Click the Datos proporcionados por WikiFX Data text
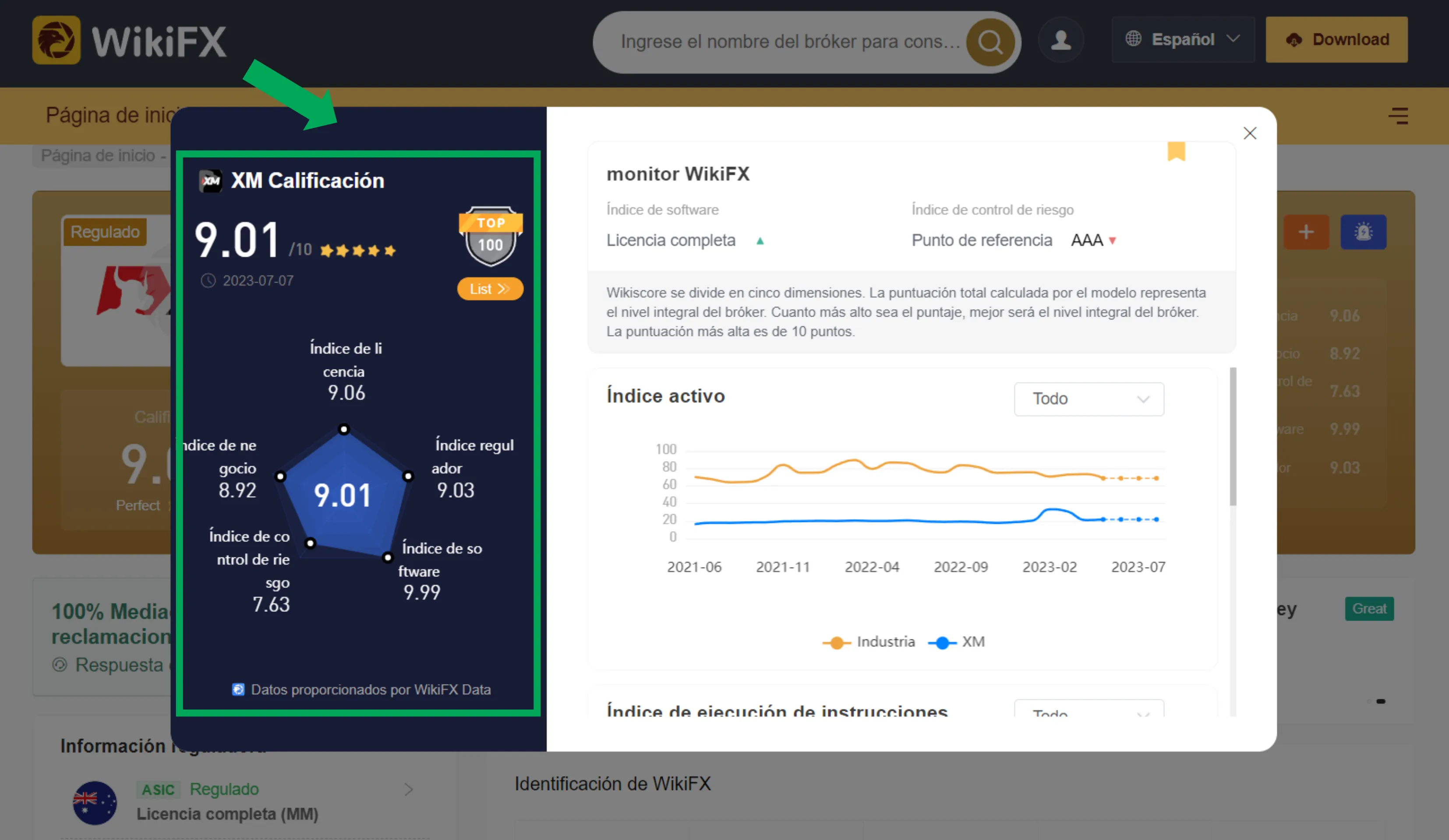 tap(371, 689)
